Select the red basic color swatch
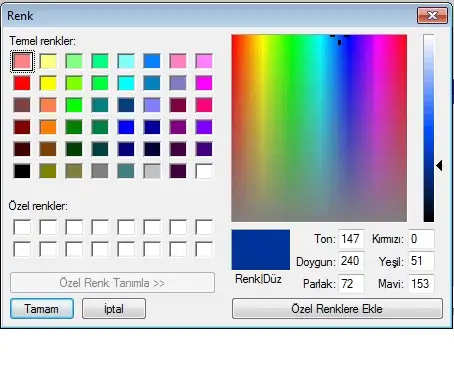The width and height of the screenshot is (454, 378). (22, 83)
